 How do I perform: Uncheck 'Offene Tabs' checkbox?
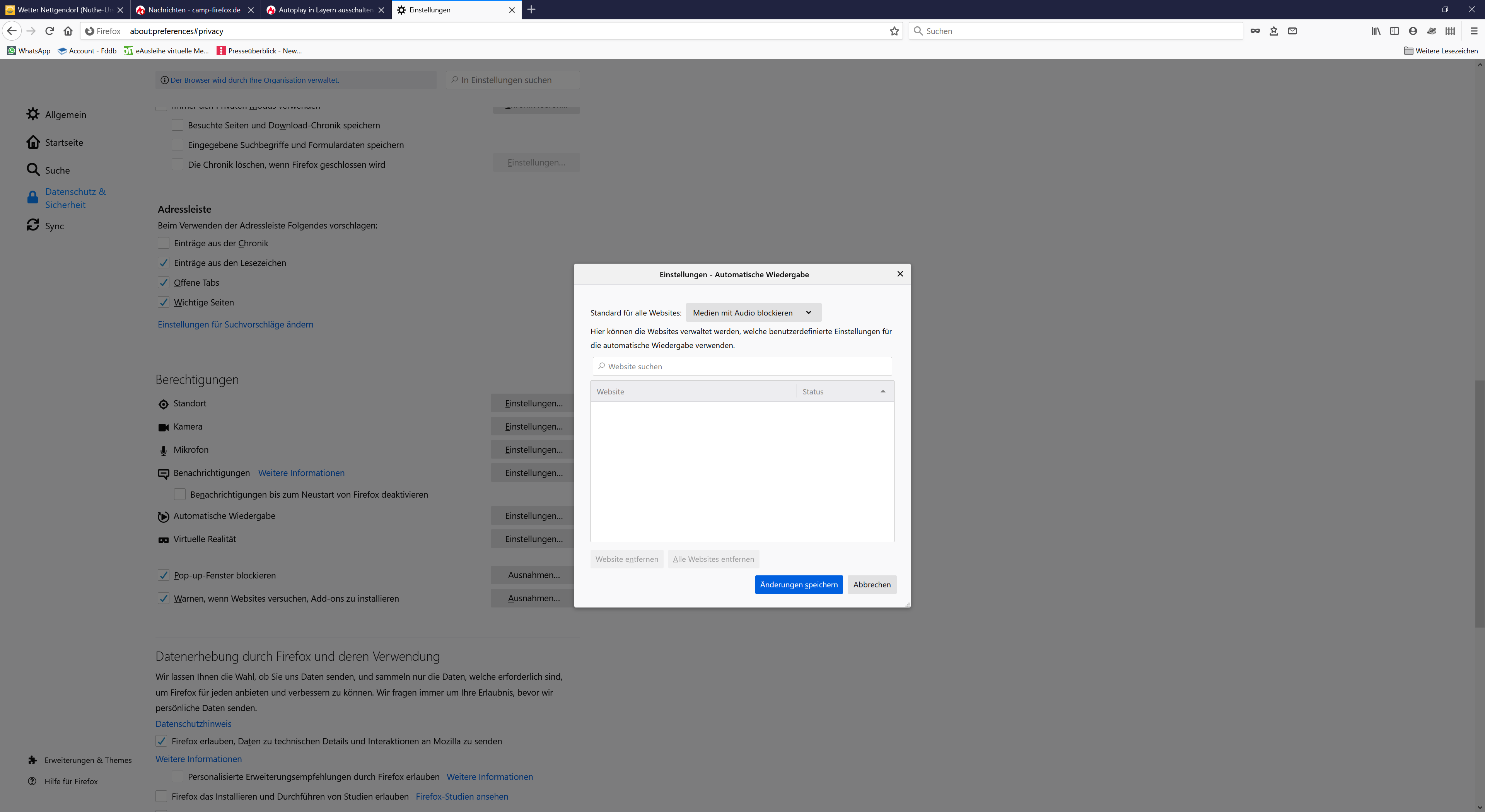tap(164, 282)
